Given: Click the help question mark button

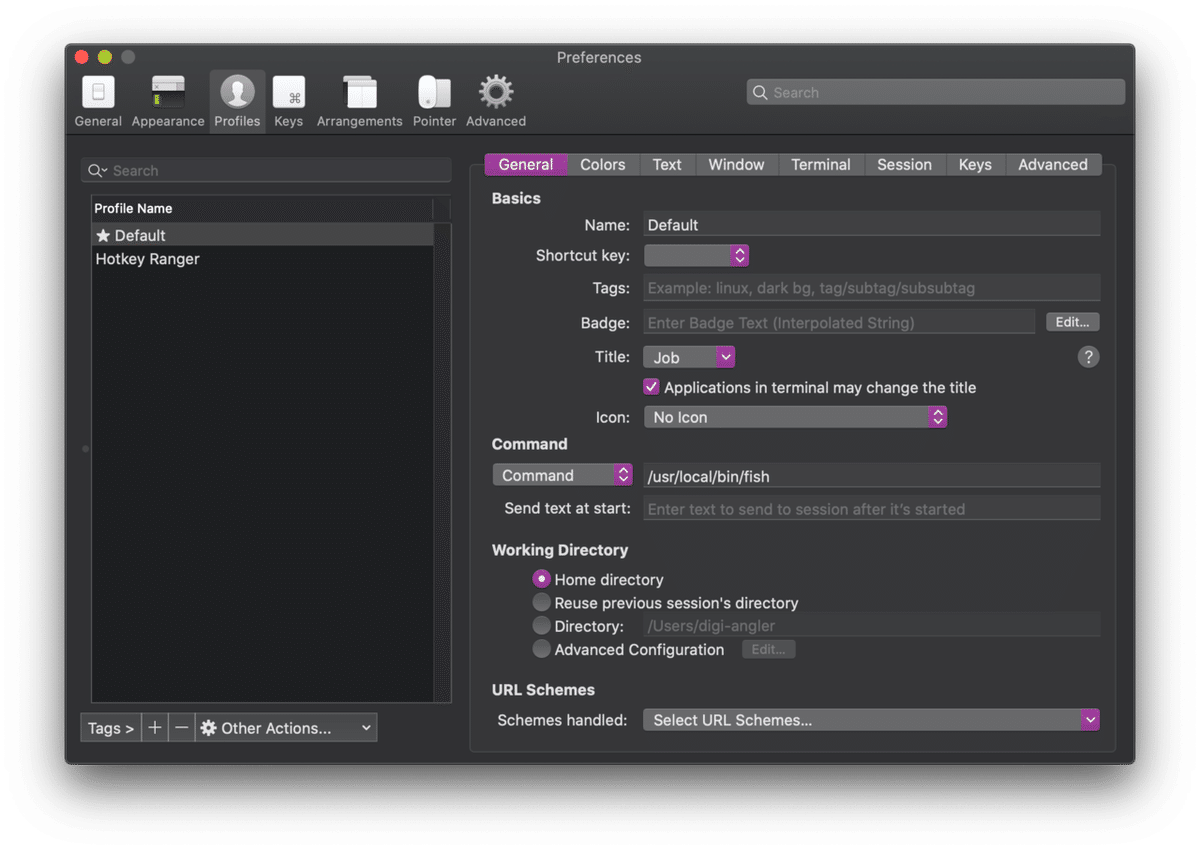Looking at the screenshot, I should pos(1088,357).
